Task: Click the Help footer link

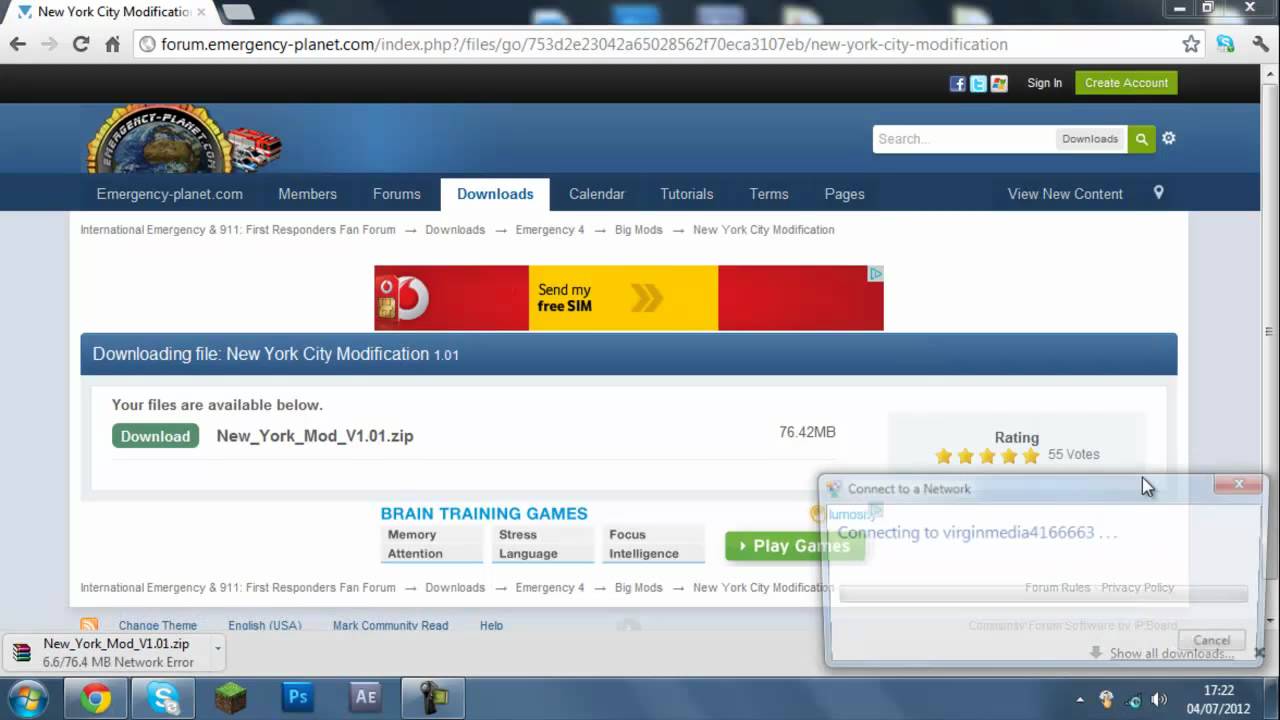Action: pyautogui.click(x=491, y=626)
